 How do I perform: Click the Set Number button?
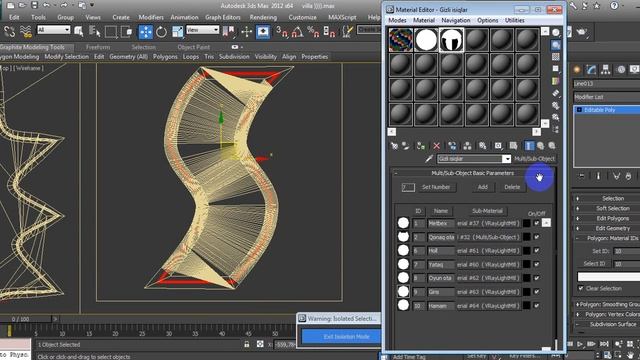(436, 187)
